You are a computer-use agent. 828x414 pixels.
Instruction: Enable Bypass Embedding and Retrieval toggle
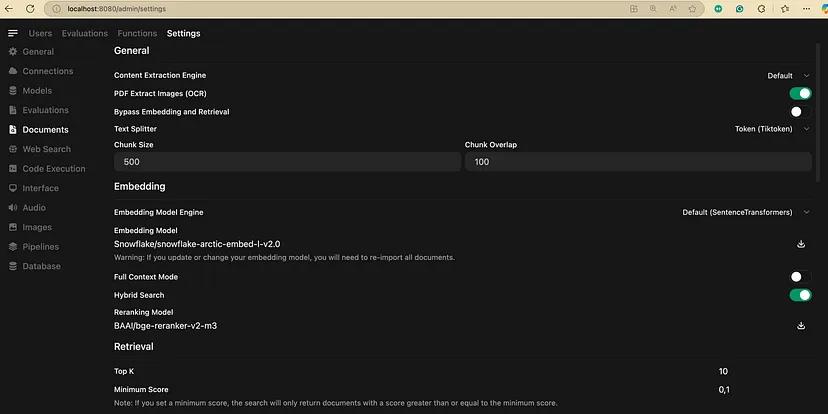click(x=801, y=112)
